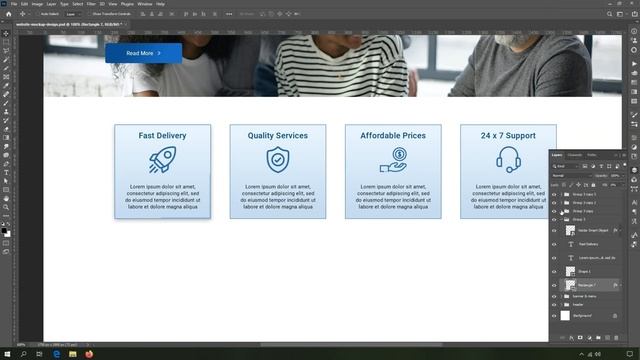Click the Background layer thumbnail
Image resolution: width=640 pixels, height=360 pixels.
pyautogui.click(x=565, y=316)
